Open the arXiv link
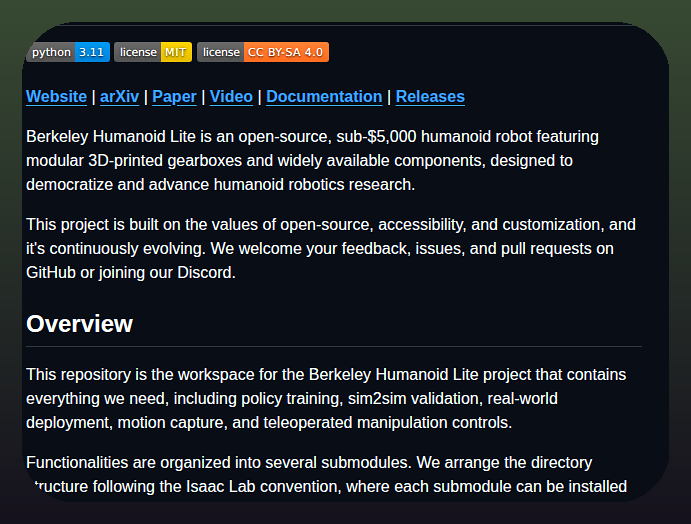This screenshot has height=524, width=691. 119,97
